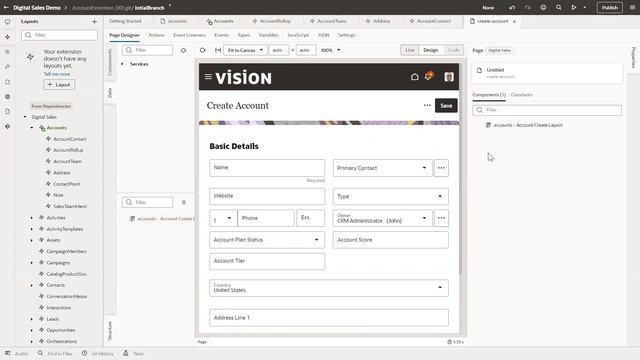Click the notifications bell icon
Screen dimensions: 640x360
click(429, 76)
